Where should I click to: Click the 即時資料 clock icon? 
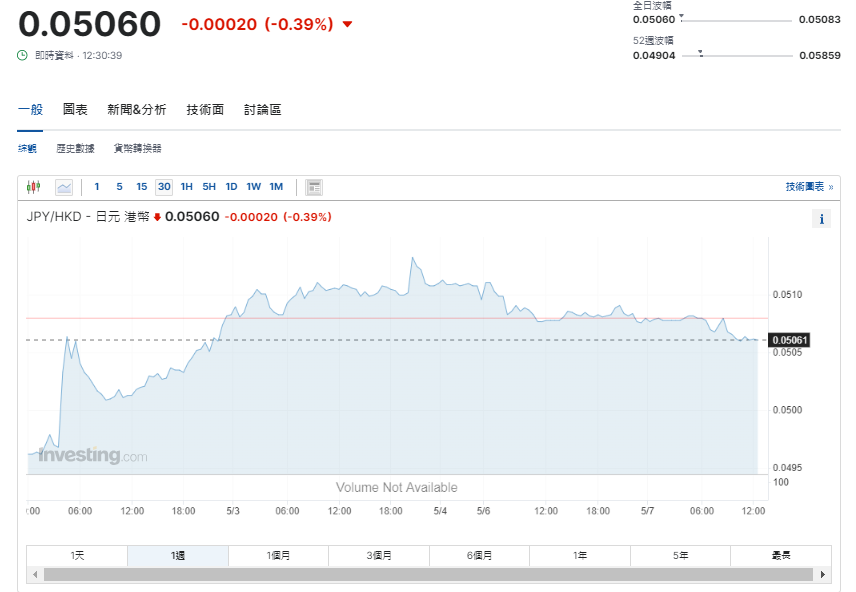pos(24,56)
